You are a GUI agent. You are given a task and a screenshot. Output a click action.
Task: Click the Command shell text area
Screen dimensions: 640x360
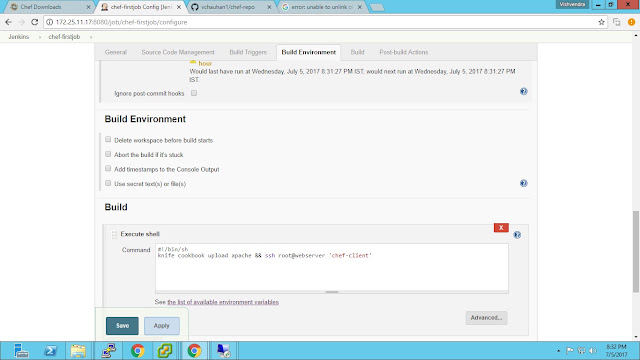pos(331,267)
